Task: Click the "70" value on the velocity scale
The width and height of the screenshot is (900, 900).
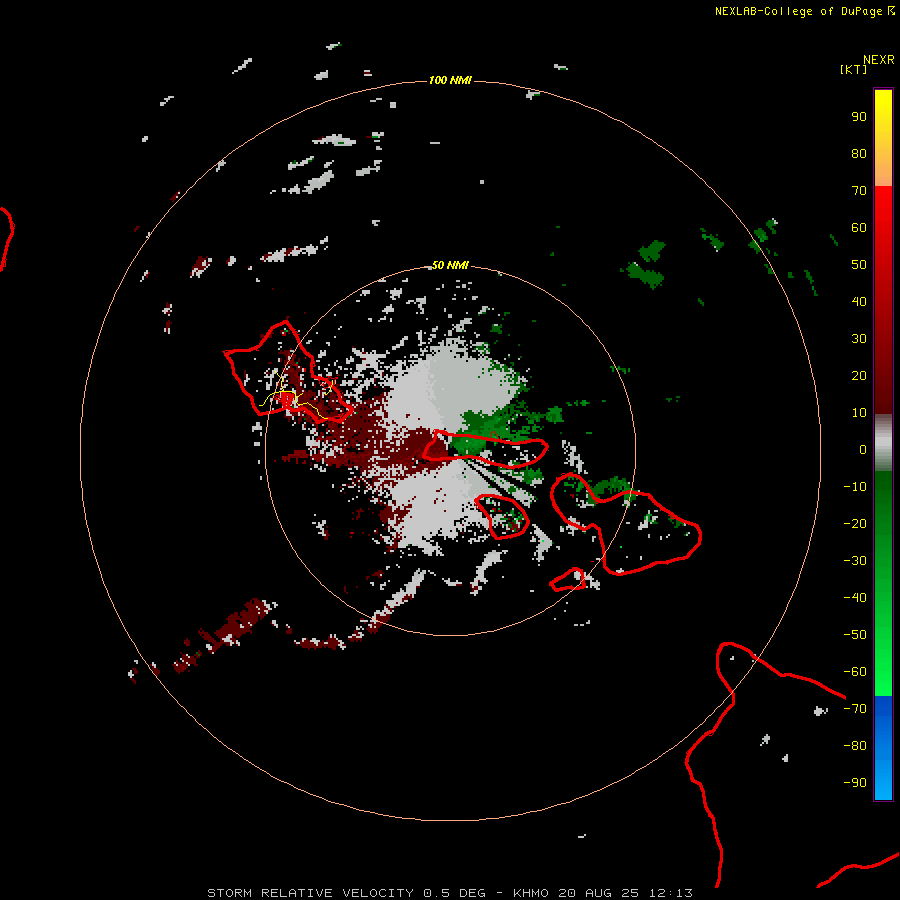Action: 859,191
